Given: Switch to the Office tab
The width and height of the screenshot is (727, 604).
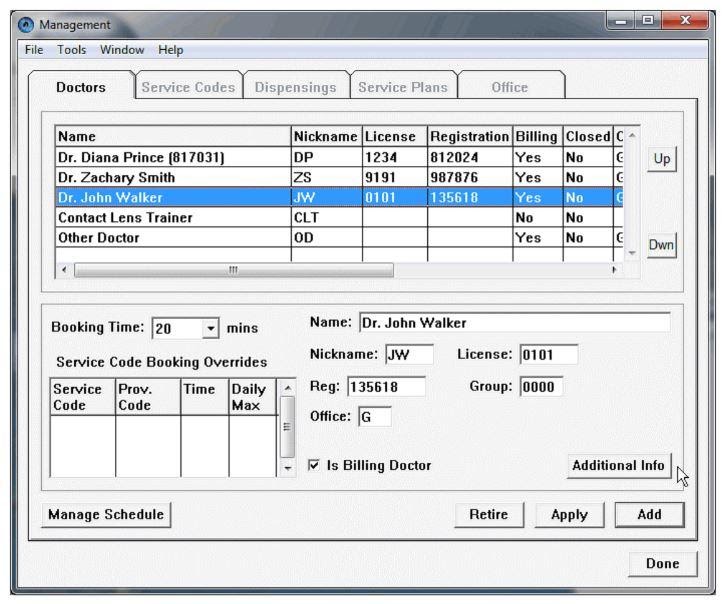Looking at the screenshot, I should point(510,87).
